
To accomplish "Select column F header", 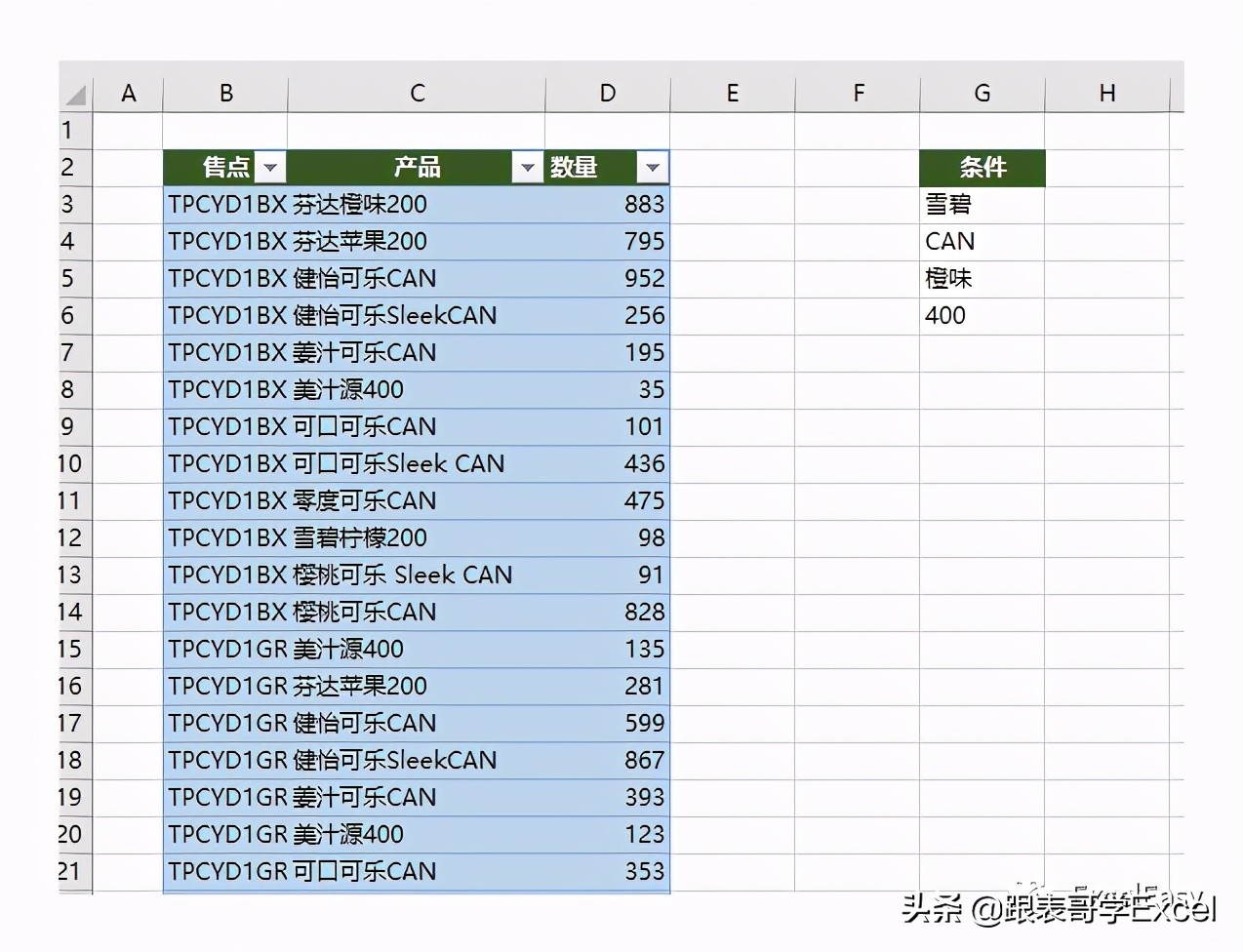I will (x=858, y=94).
